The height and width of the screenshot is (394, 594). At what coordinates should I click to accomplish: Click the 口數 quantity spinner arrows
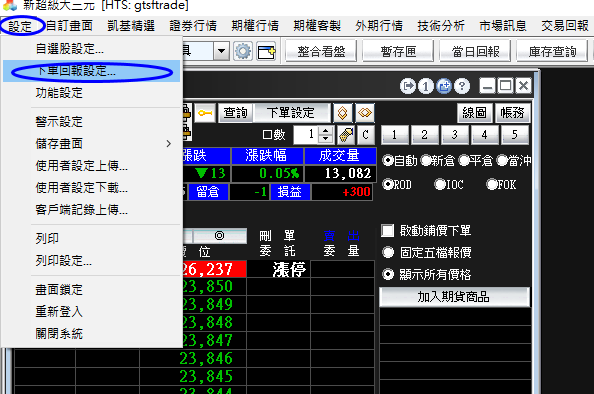pyautogui.click(x=325, y=134)
